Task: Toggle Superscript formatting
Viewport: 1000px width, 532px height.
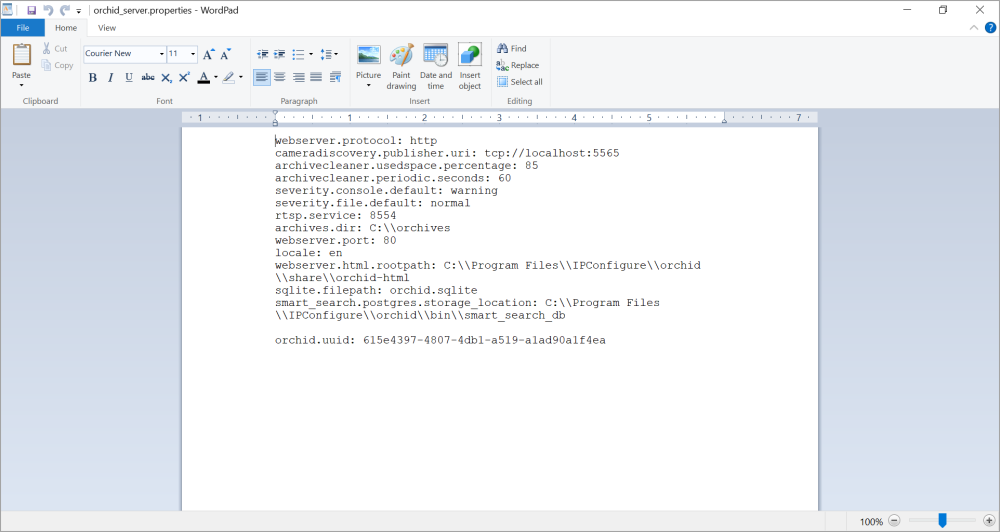Action: (x=184, y=77)
